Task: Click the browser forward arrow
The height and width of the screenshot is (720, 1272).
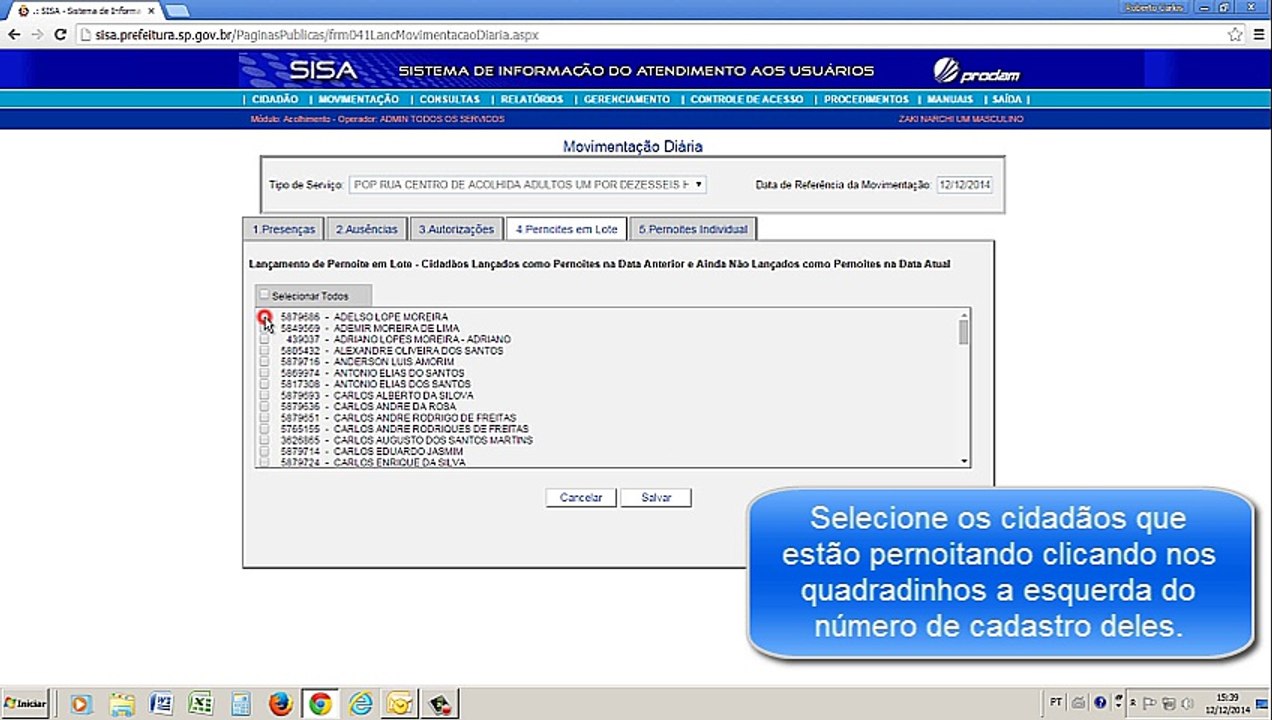Action: 37,34
